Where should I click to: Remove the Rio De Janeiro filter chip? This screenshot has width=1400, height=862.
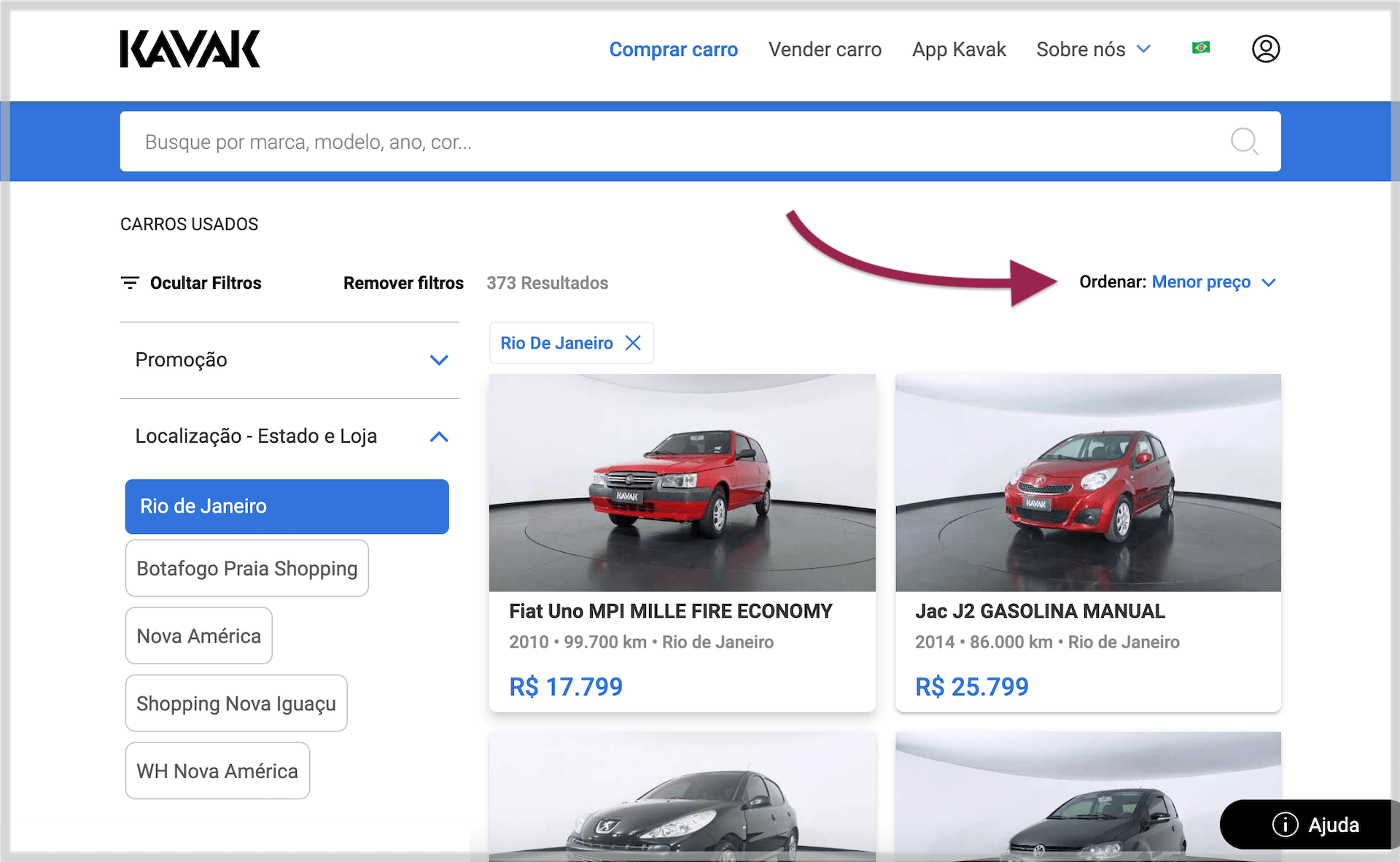tap(633, 343)
